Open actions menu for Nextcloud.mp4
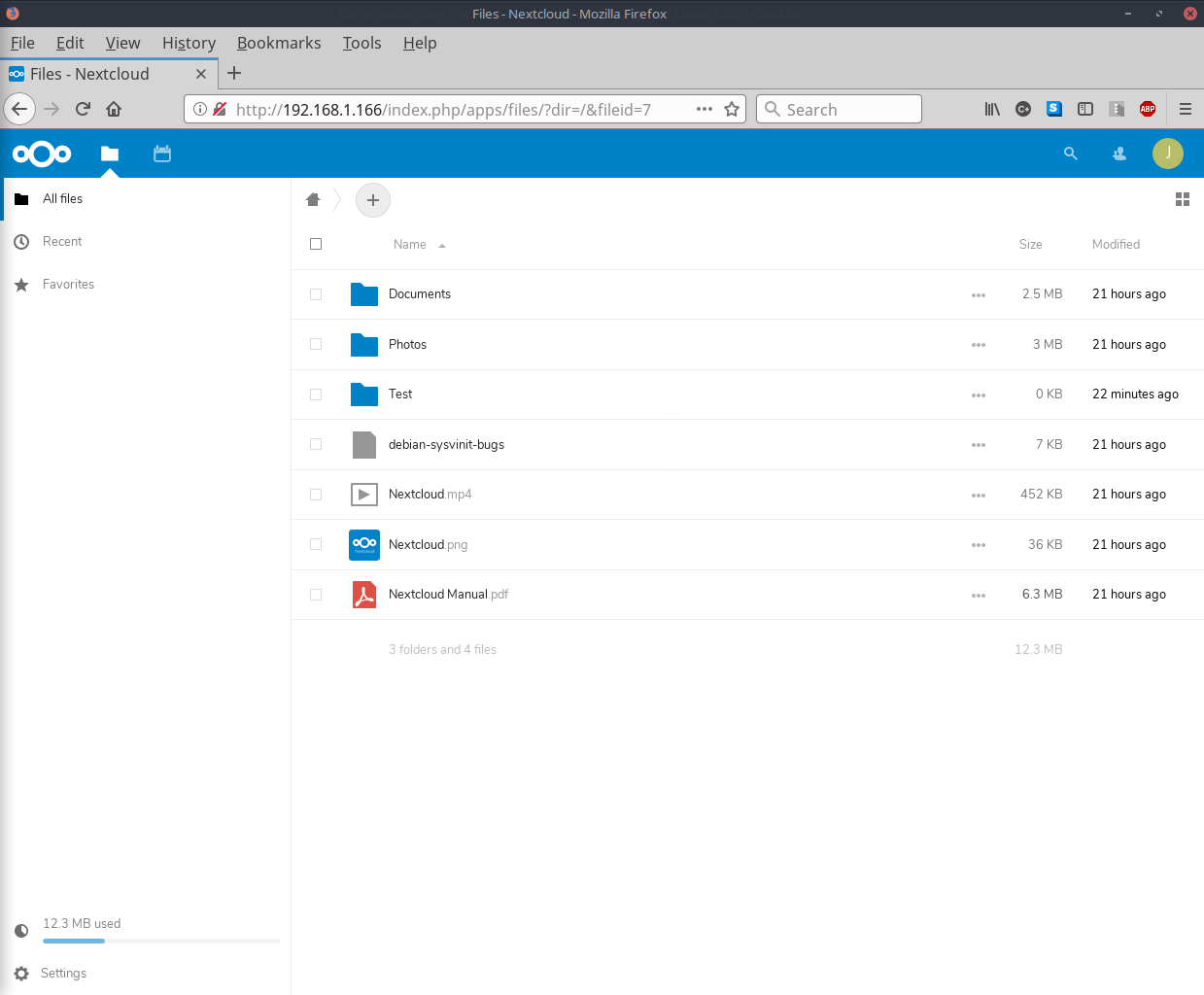 point(979,496)
